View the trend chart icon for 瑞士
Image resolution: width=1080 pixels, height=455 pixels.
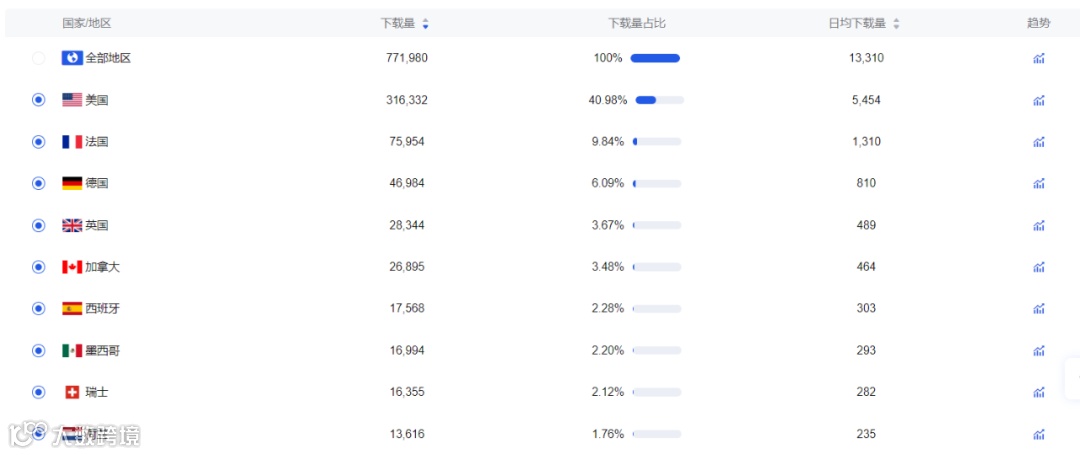coord(1039,392)
